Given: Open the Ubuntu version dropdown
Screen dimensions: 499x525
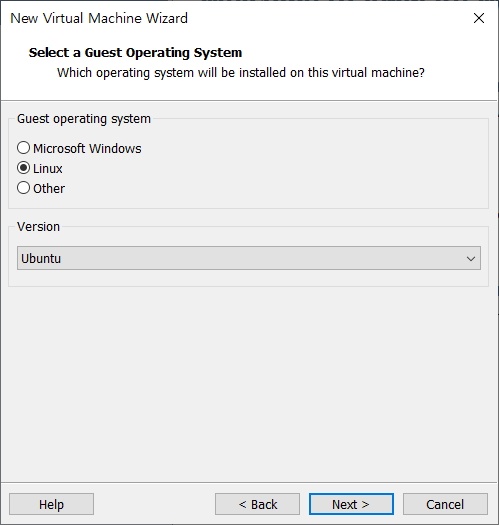Looking at the screenshot, I should [x=249, y=258].
